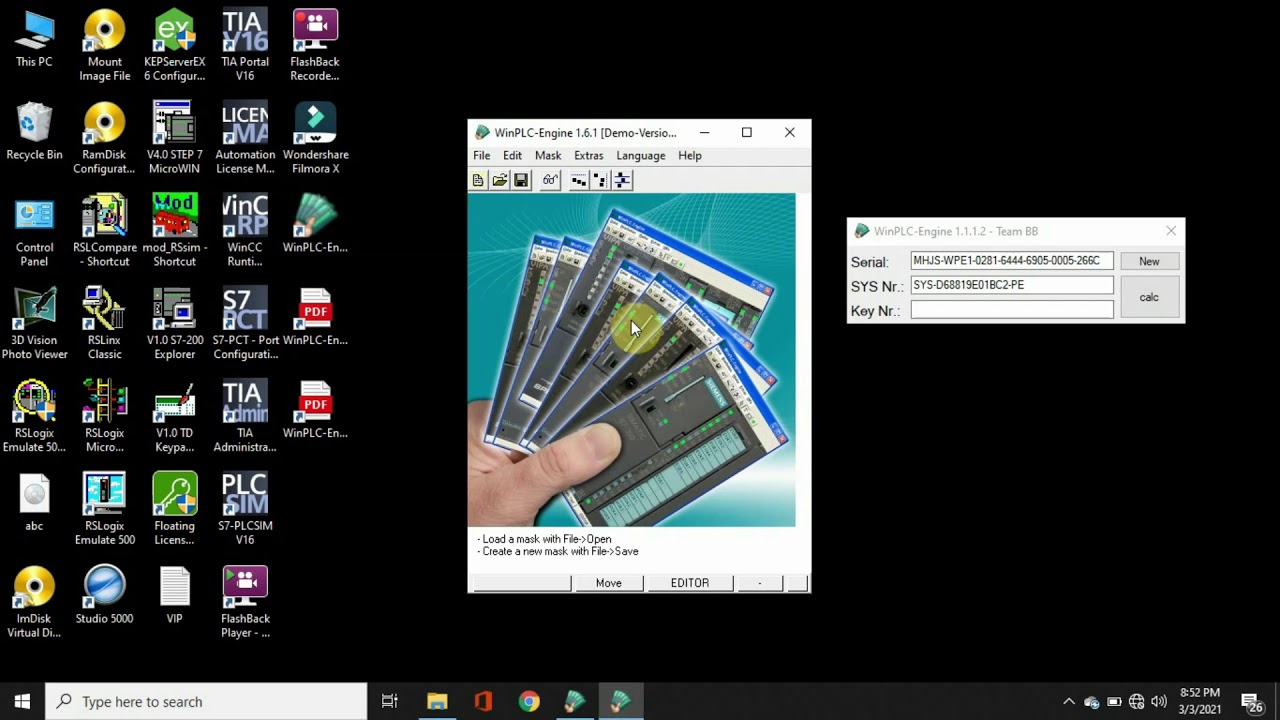Screen dimensions: 1280x720
Task: Open the Extras menu
Action: point(588,156)
